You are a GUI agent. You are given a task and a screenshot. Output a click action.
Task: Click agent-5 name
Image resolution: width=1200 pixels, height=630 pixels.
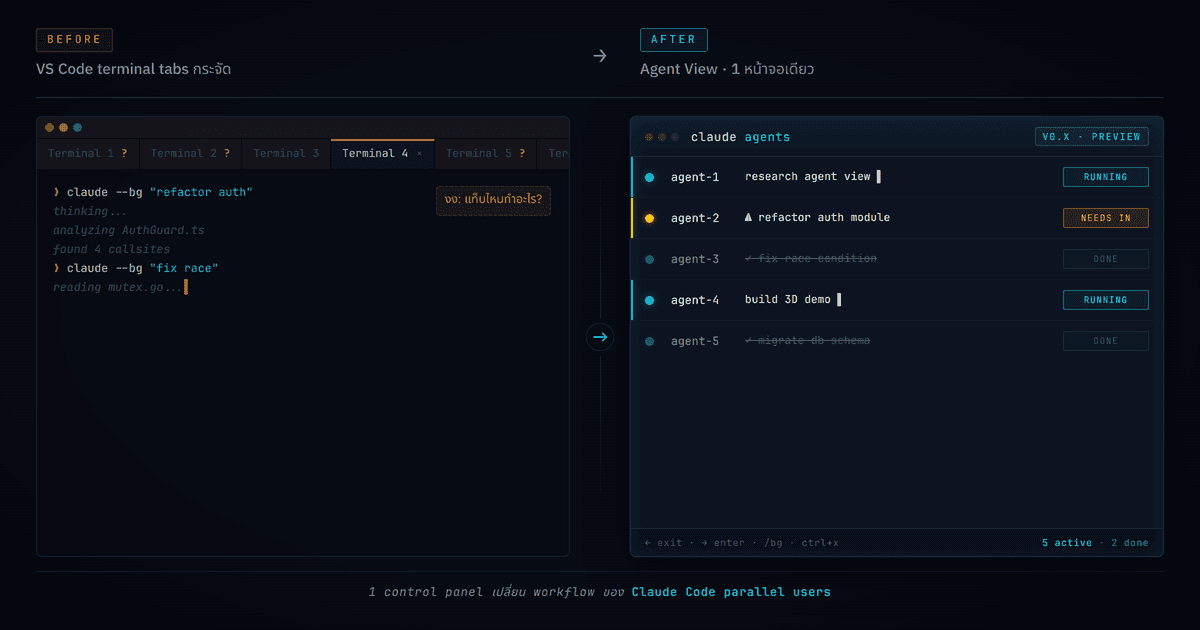[x=695, y=341]
